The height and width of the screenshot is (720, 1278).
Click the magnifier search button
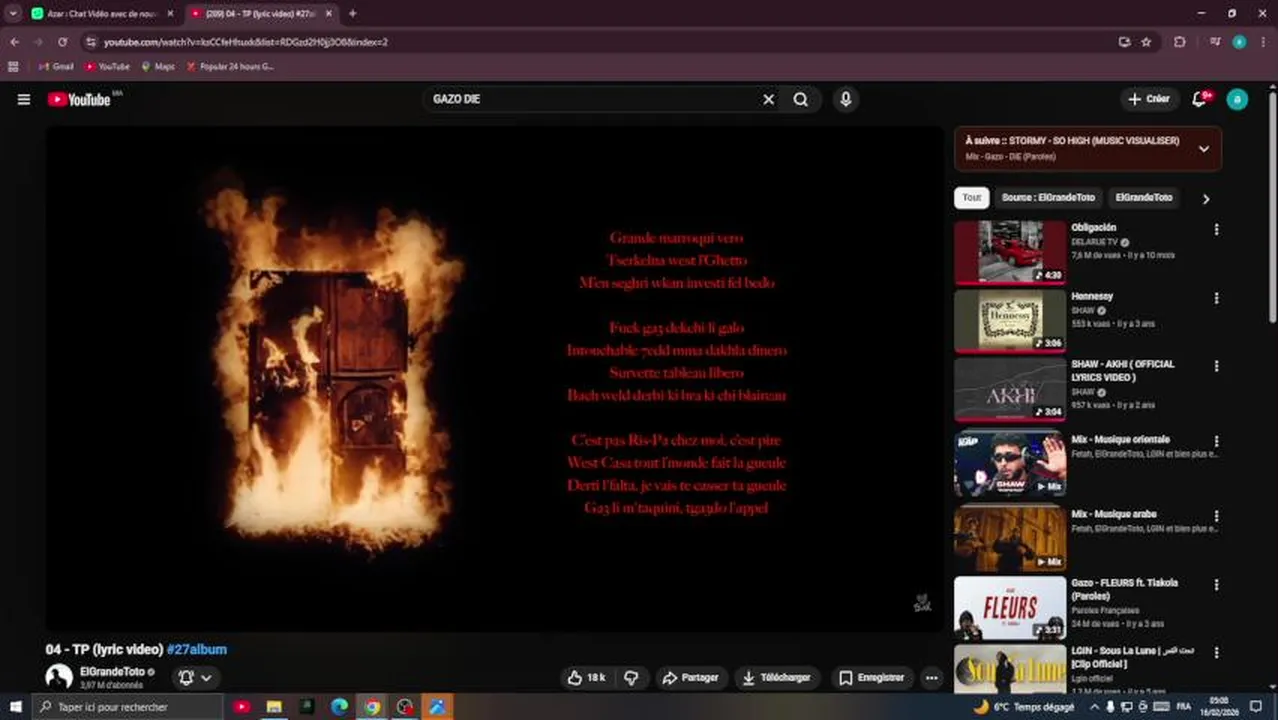[801, 99]
